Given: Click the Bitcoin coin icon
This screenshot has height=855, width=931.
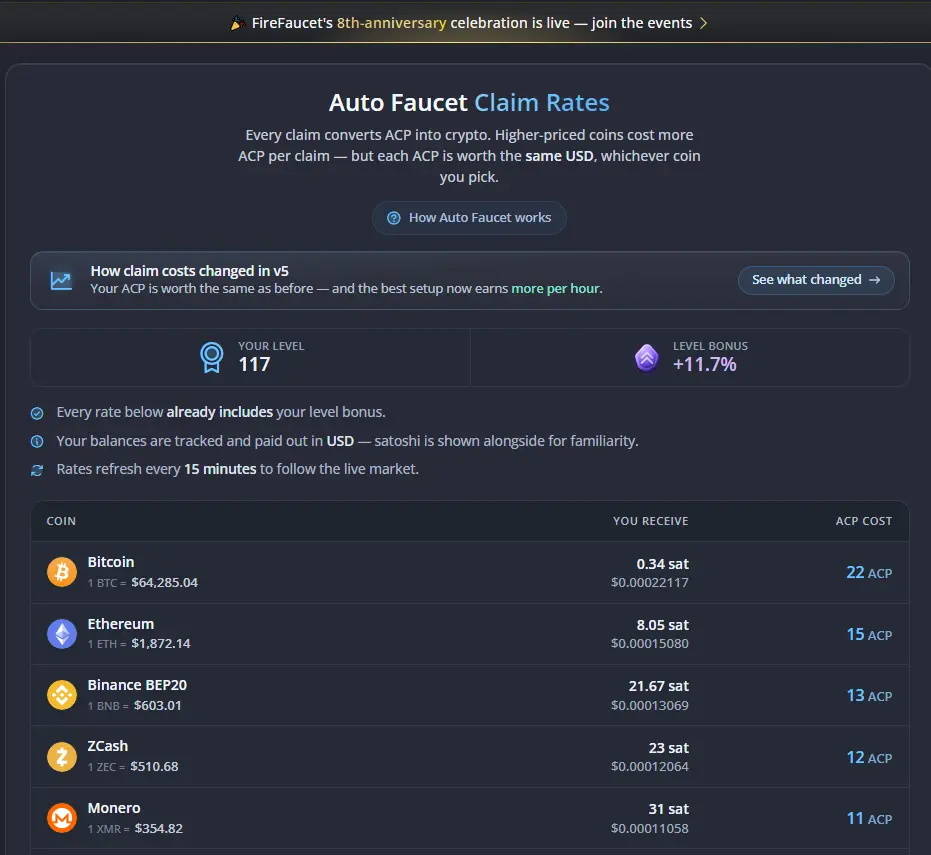Looking at the screenshot, I should click(x=62, y=572).
